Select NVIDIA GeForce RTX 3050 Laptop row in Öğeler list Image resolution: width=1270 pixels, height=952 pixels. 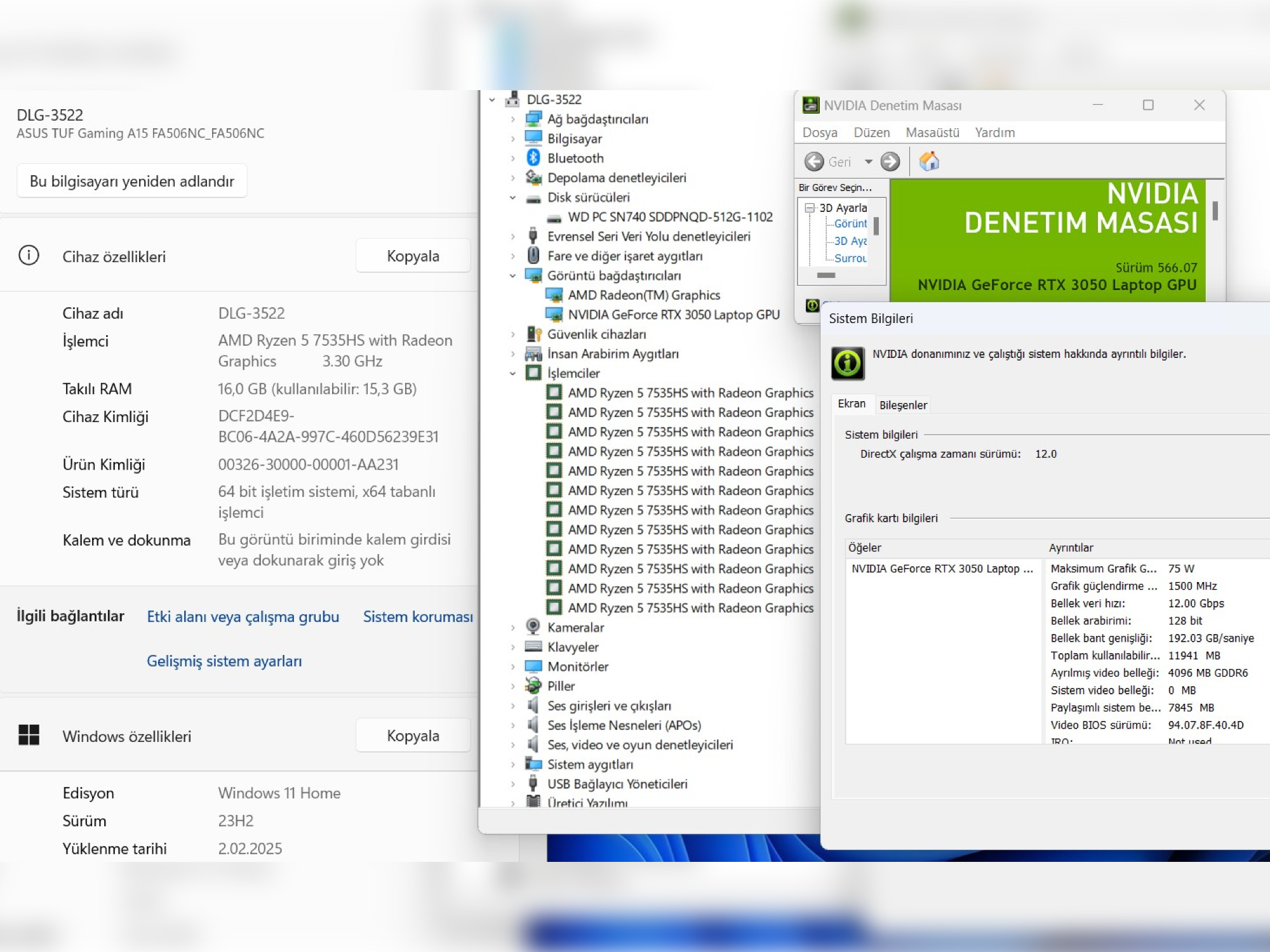[942, 569]
